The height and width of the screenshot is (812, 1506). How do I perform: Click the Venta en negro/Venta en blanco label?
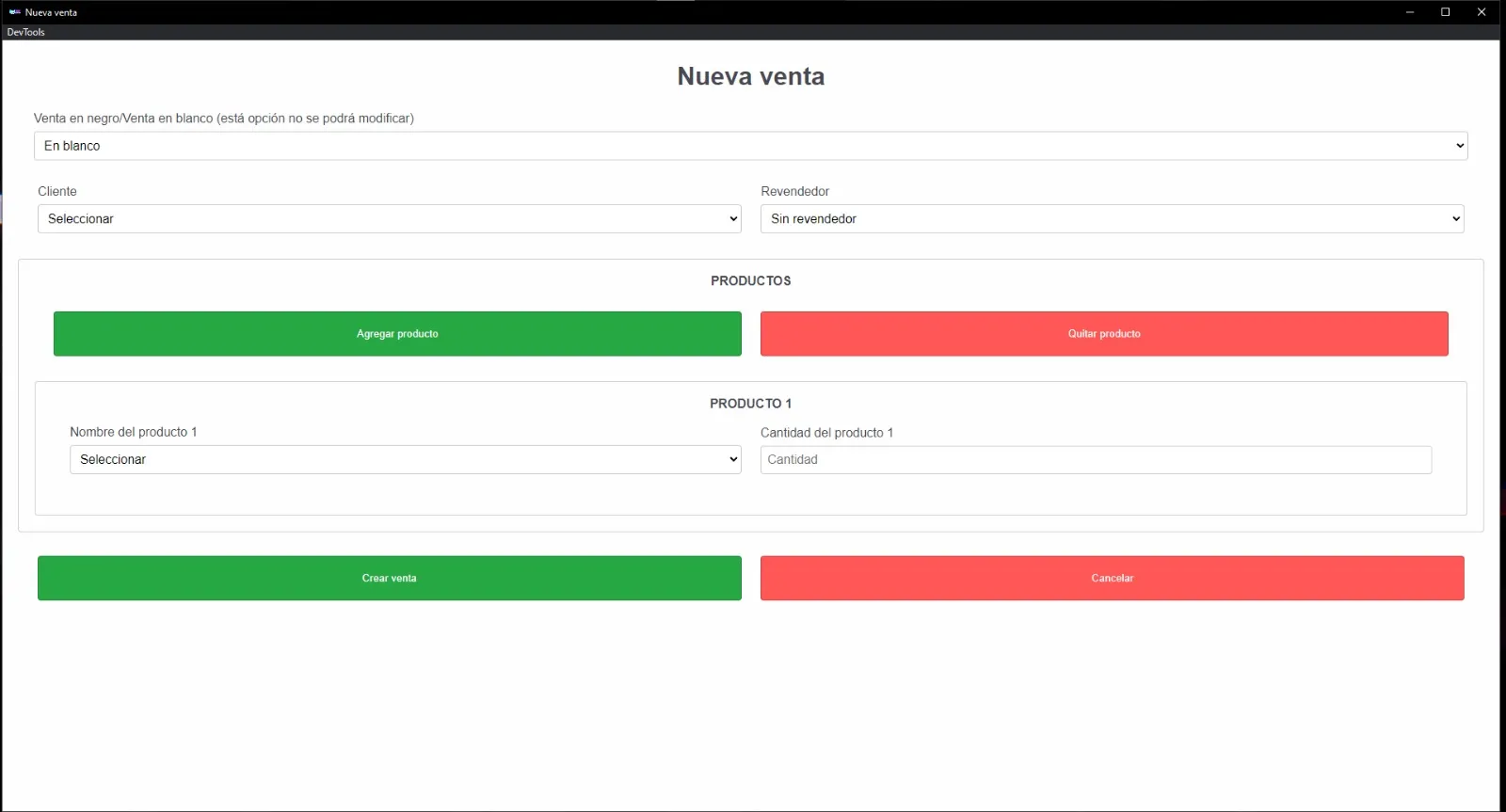[224, 119]
